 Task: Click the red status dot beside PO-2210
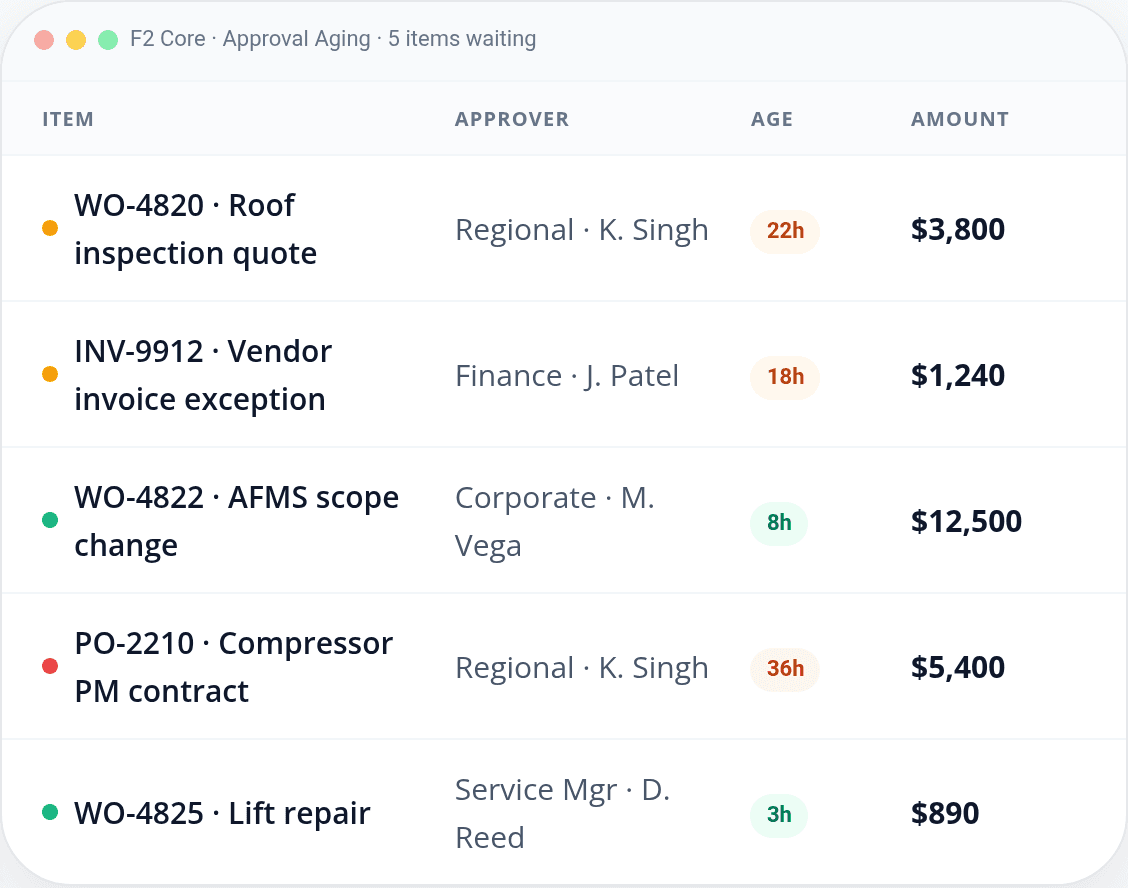coord(49,666)
